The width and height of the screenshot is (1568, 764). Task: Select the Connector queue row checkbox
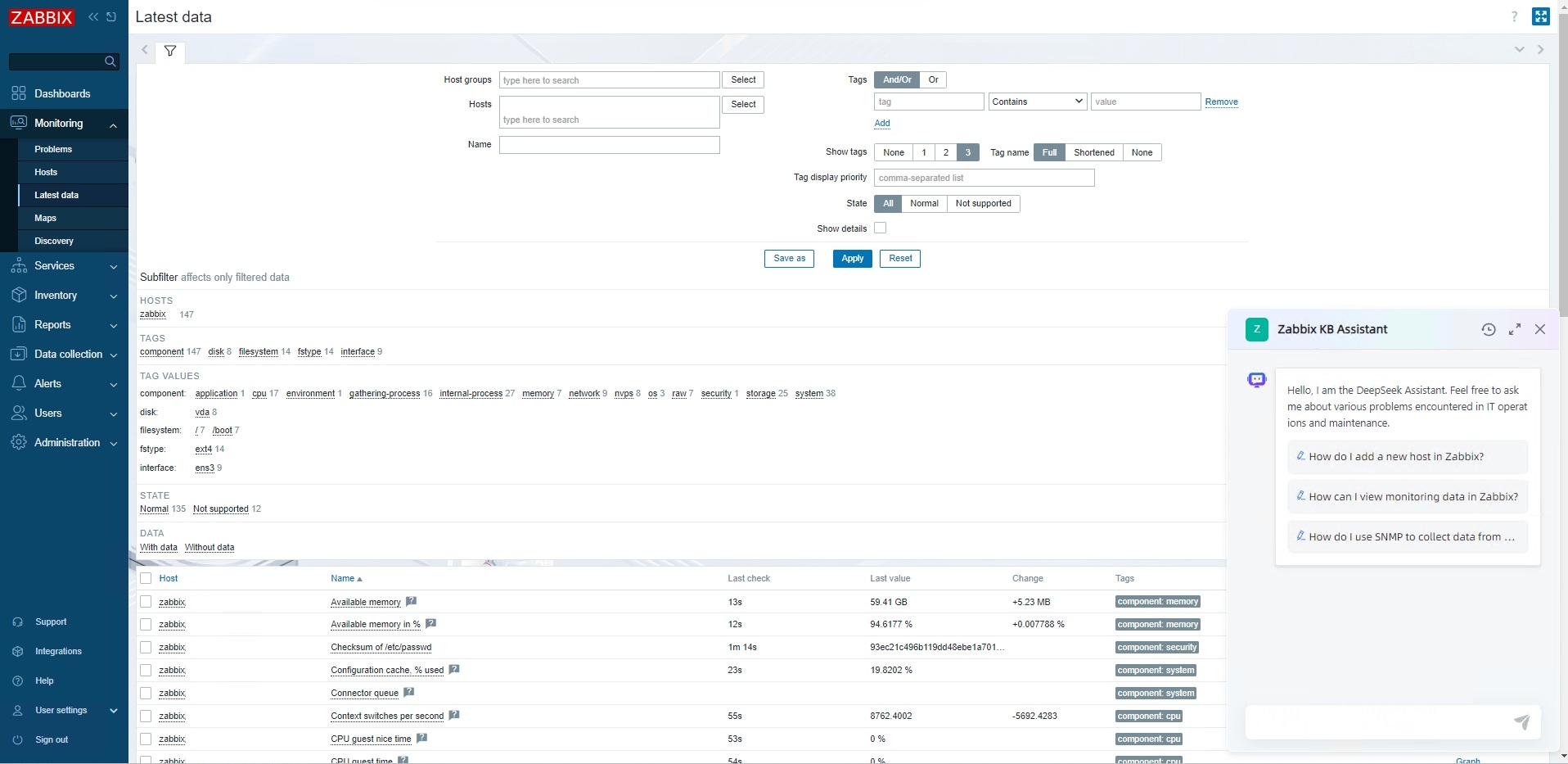[146, 694]
